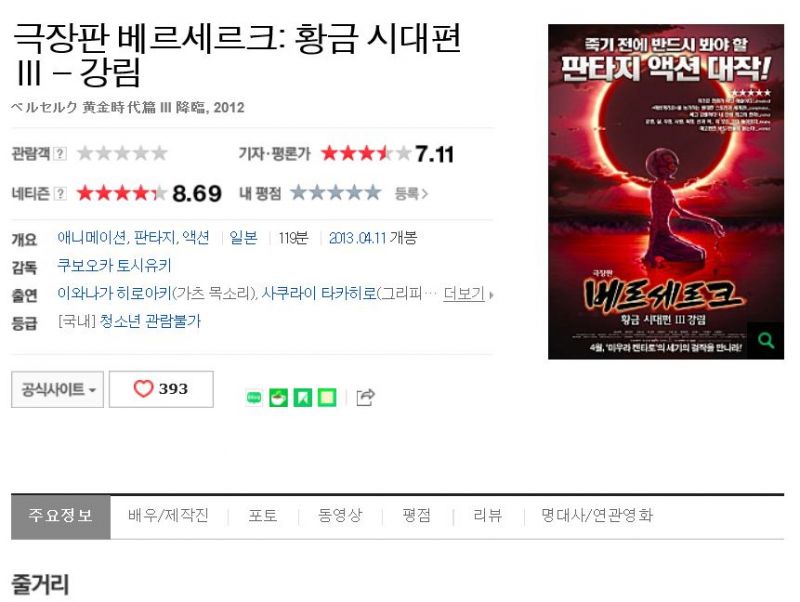Open the 청소년 관람불가 rating link
The width and height of the screenshot is (800, 602).
coord(150,321)
